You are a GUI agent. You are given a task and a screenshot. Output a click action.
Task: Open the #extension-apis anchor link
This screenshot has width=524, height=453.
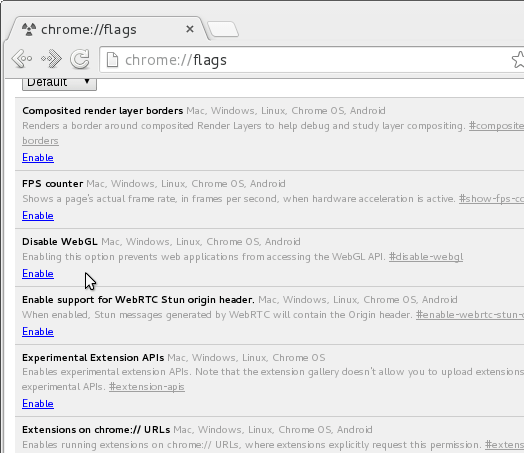click(x=147, y=387)
